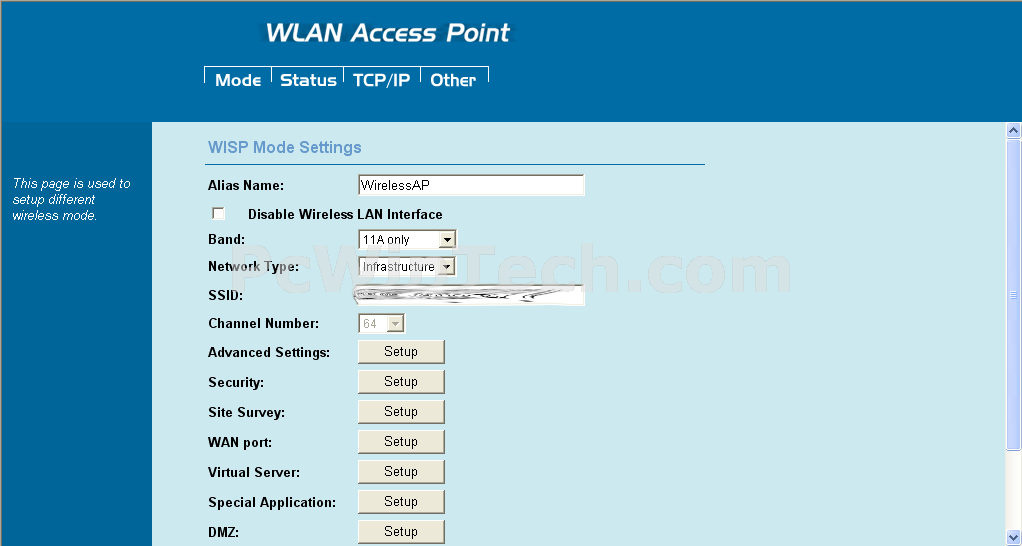1022x546 pixels.
Task: Click the WLAN Access Point title
Action: click(388, 33)
